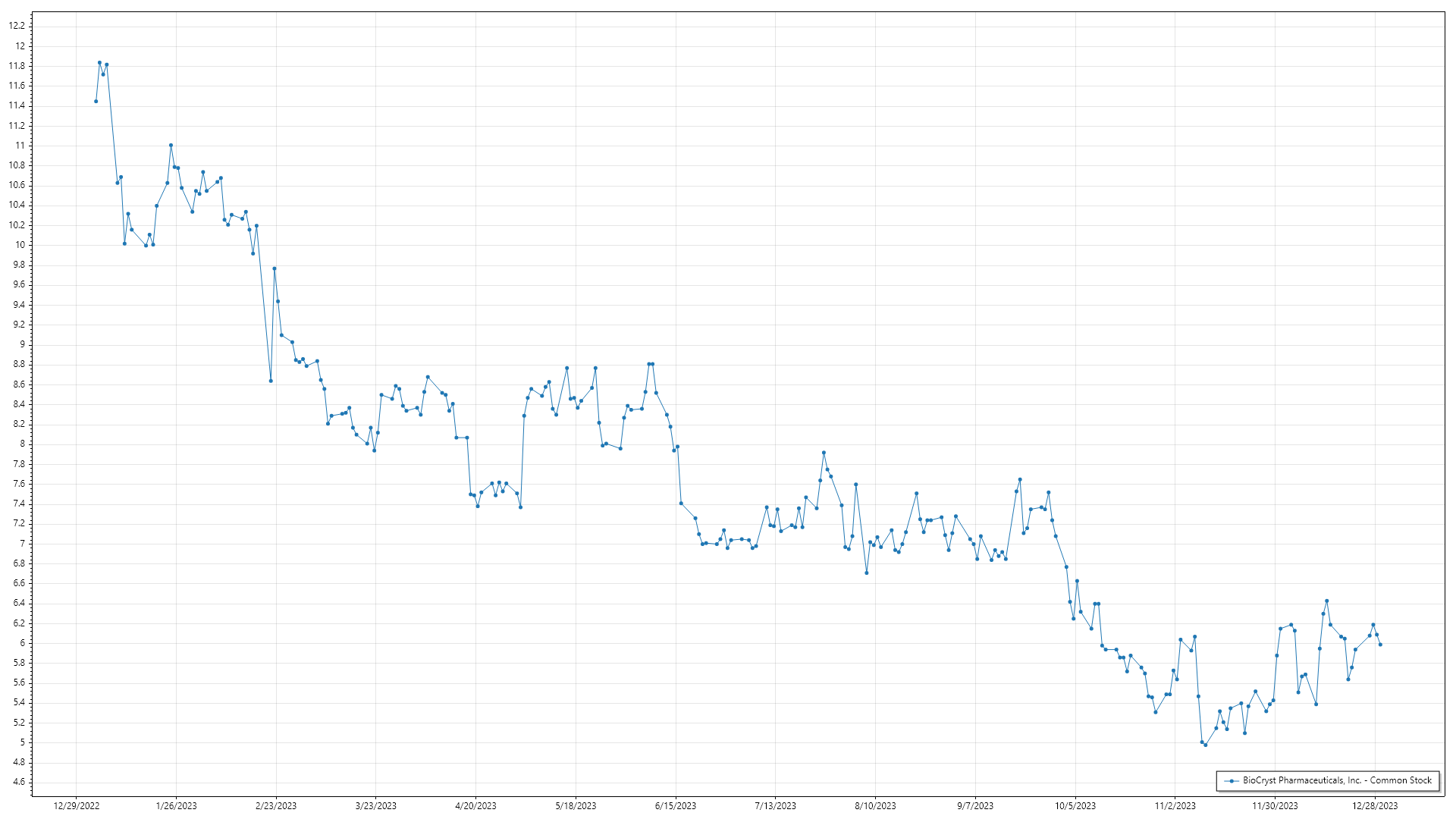This screenshot has width=1456, height=819.
Task: Click the 8/10/2023 x-axis date label
Action: coord(875,806)
